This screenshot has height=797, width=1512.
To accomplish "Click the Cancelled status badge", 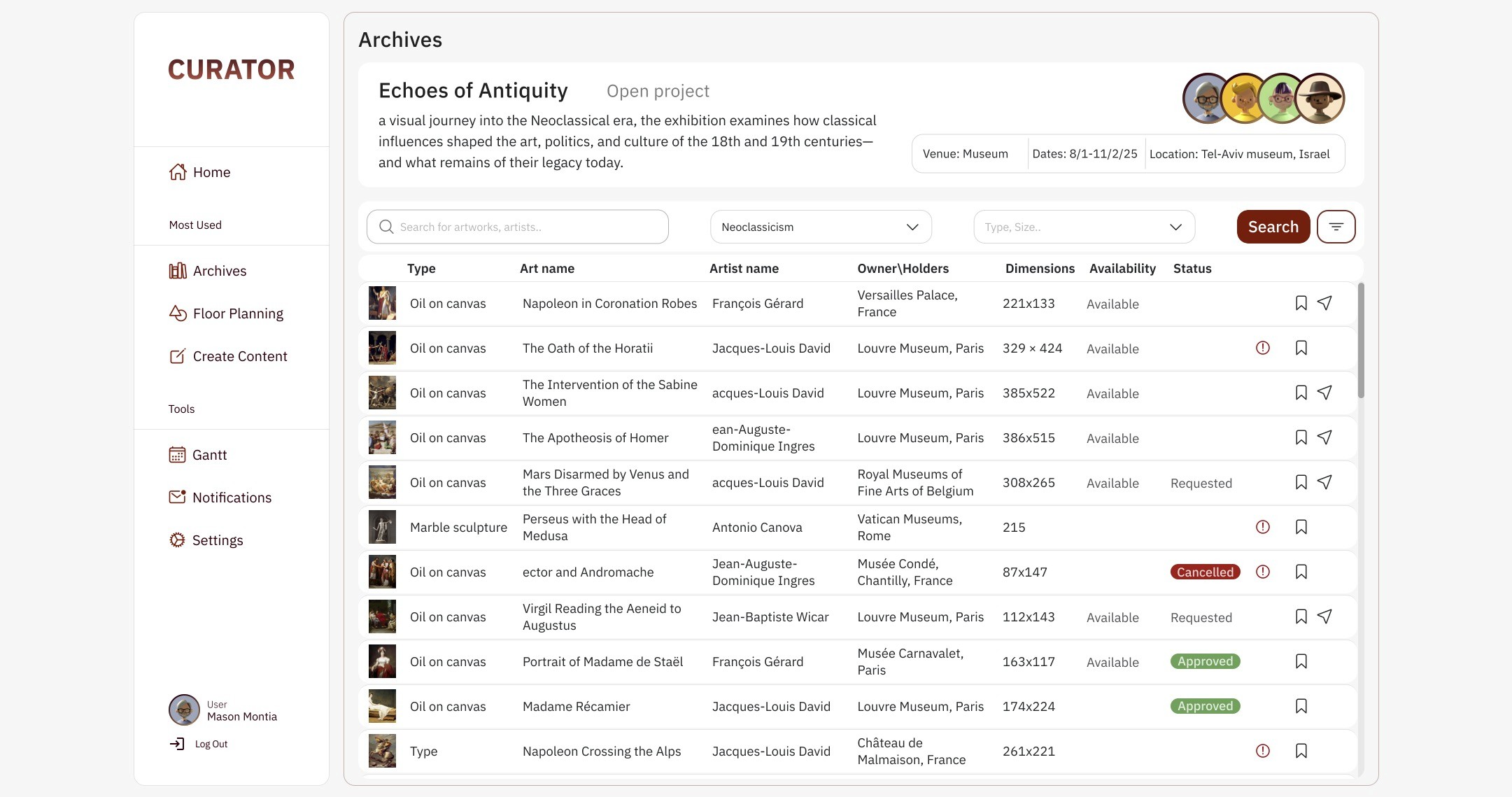I will [x=1205, y=572].
